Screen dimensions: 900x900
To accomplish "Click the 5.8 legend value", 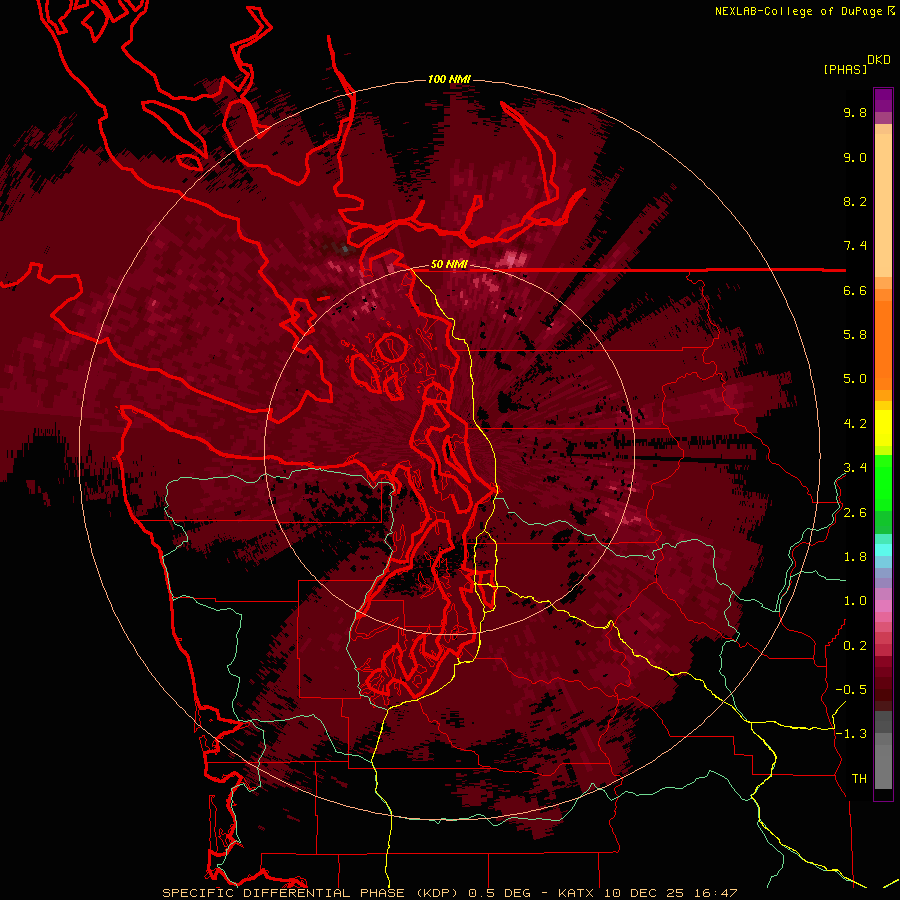I will pos(855,335).
